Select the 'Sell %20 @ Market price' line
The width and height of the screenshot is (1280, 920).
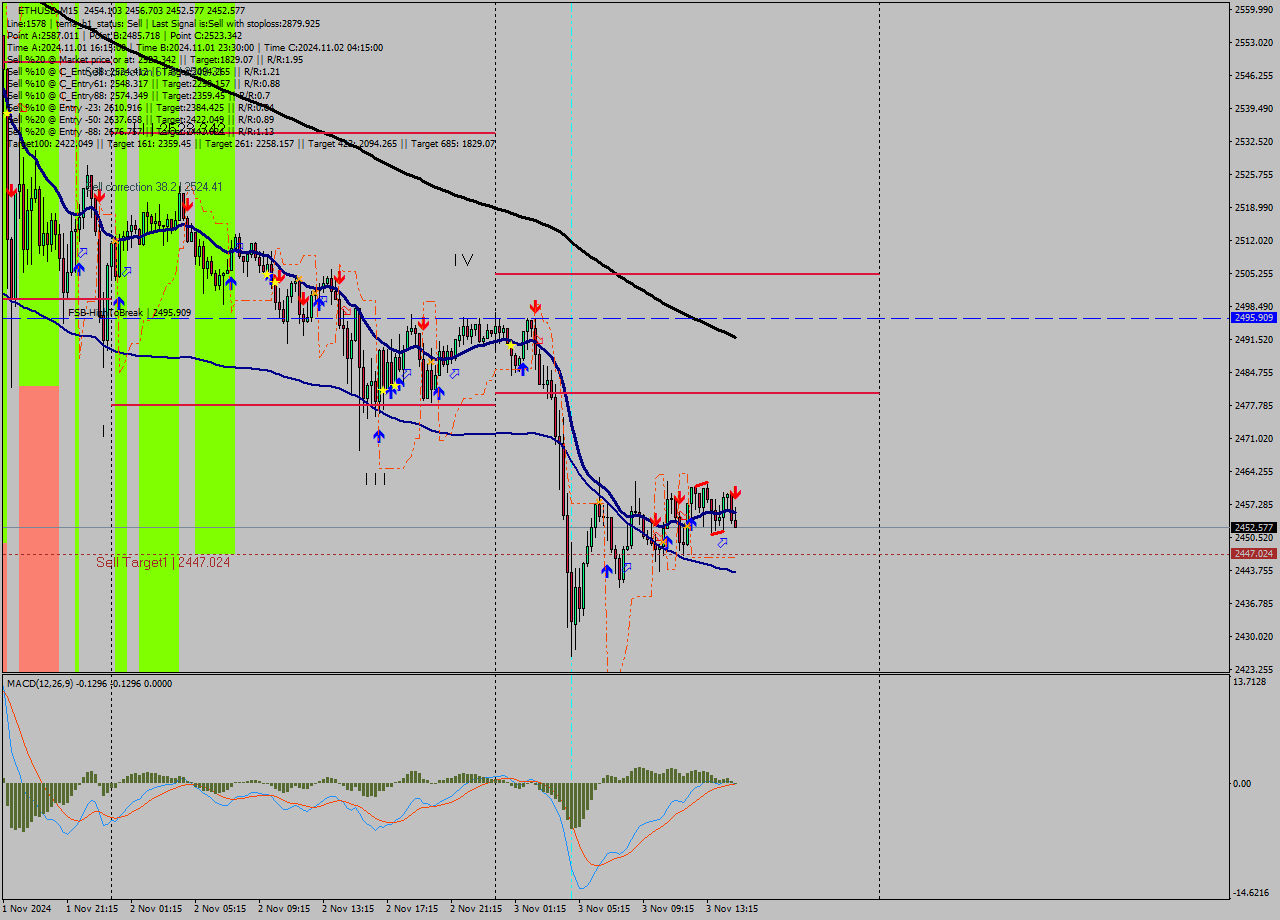coord(155,59)
